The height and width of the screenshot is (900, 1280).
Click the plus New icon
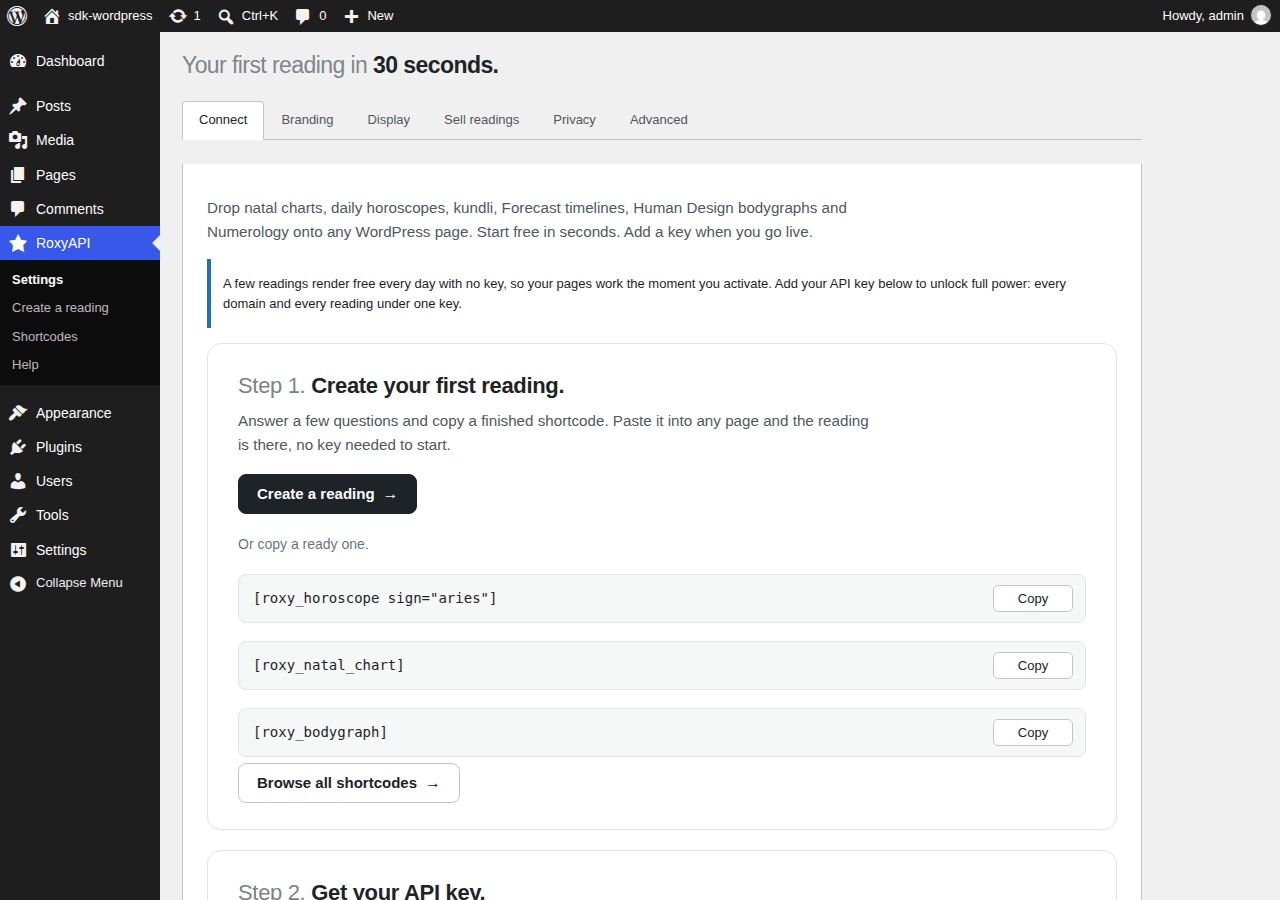tap(351, 16)
